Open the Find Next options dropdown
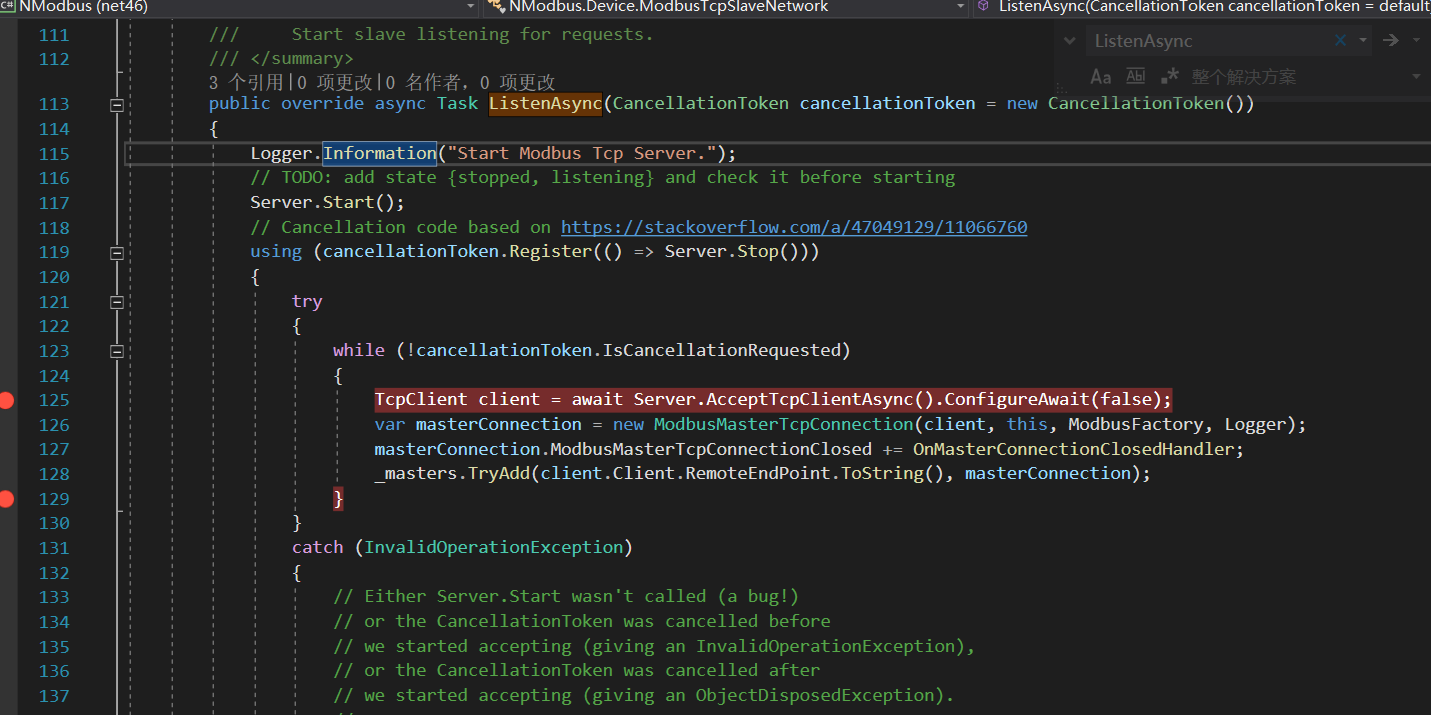The image size is (1431, 715). coord(1416,41)
